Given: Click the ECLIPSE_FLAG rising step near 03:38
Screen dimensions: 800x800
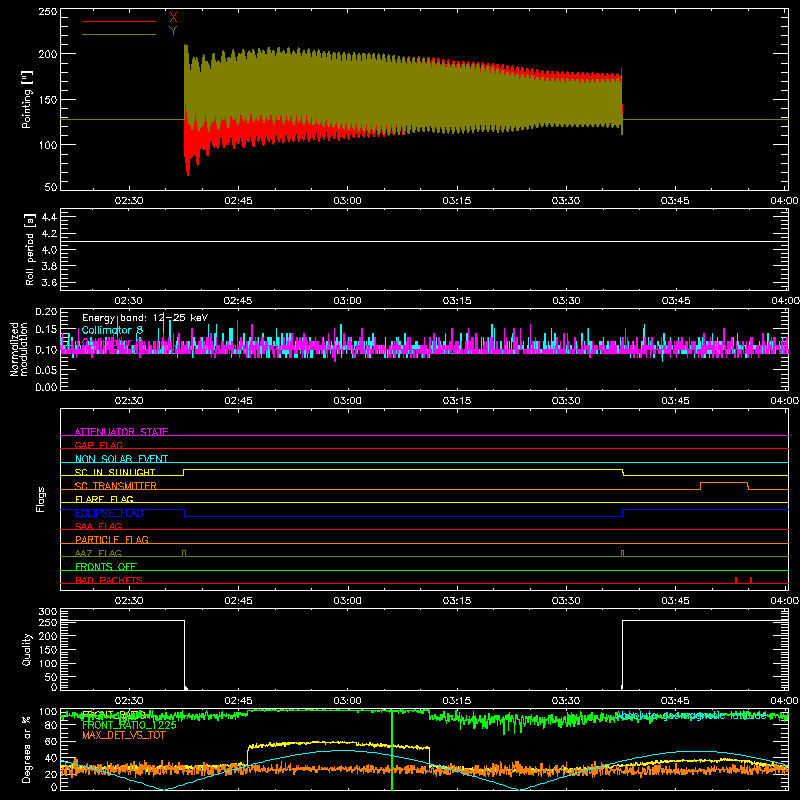Looking at the screenshot, I should [x=623, y=513].
